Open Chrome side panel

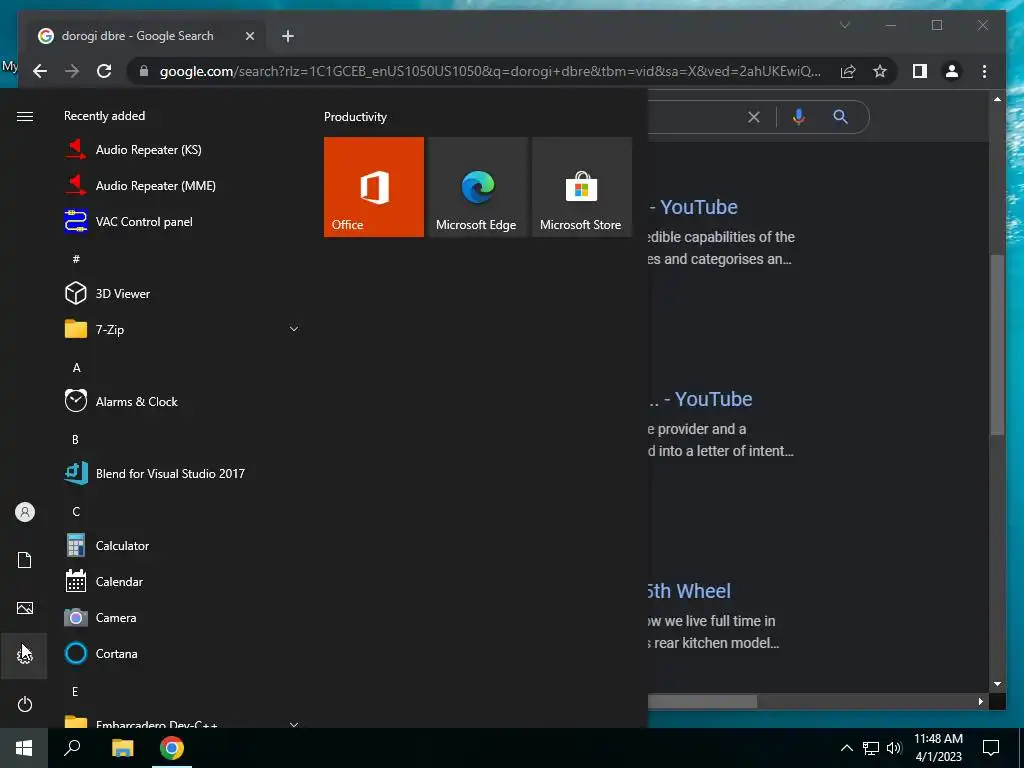(920, 71)
